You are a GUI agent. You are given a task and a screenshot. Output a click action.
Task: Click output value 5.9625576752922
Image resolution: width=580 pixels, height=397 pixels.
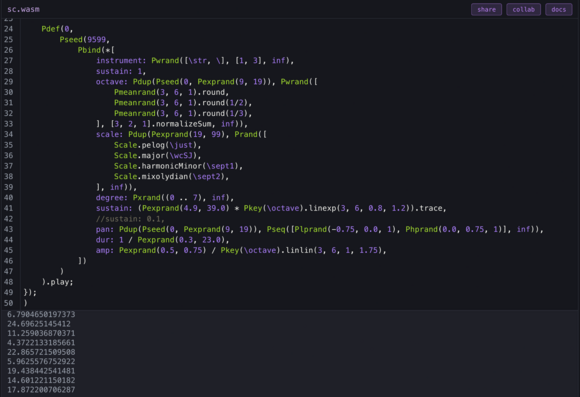point(41,361)
